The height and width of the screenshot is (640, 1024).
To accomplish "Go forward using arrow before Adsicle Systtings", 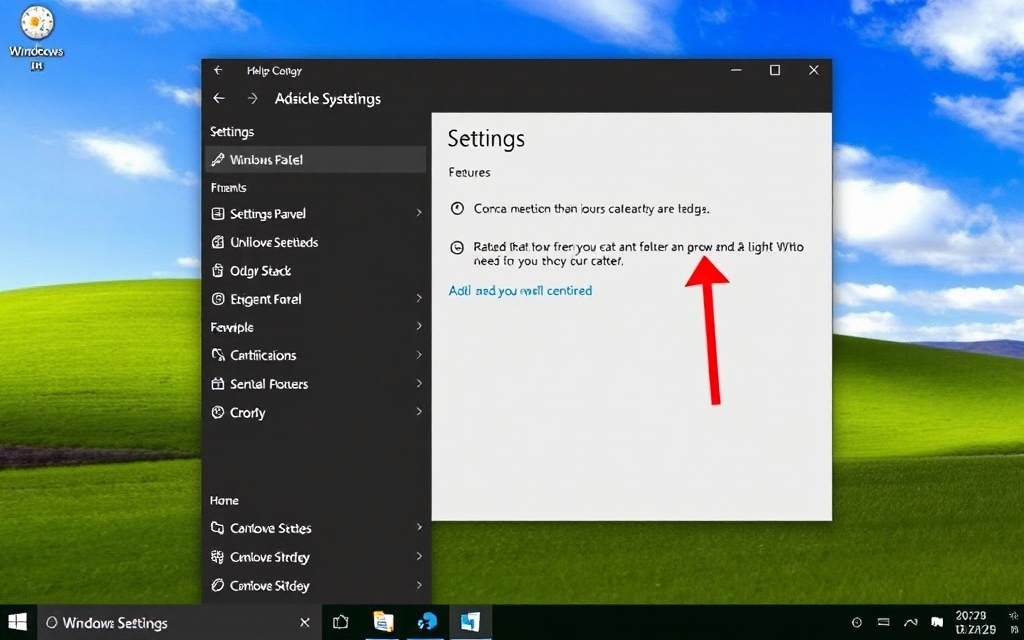I will (x=253, y=99).
